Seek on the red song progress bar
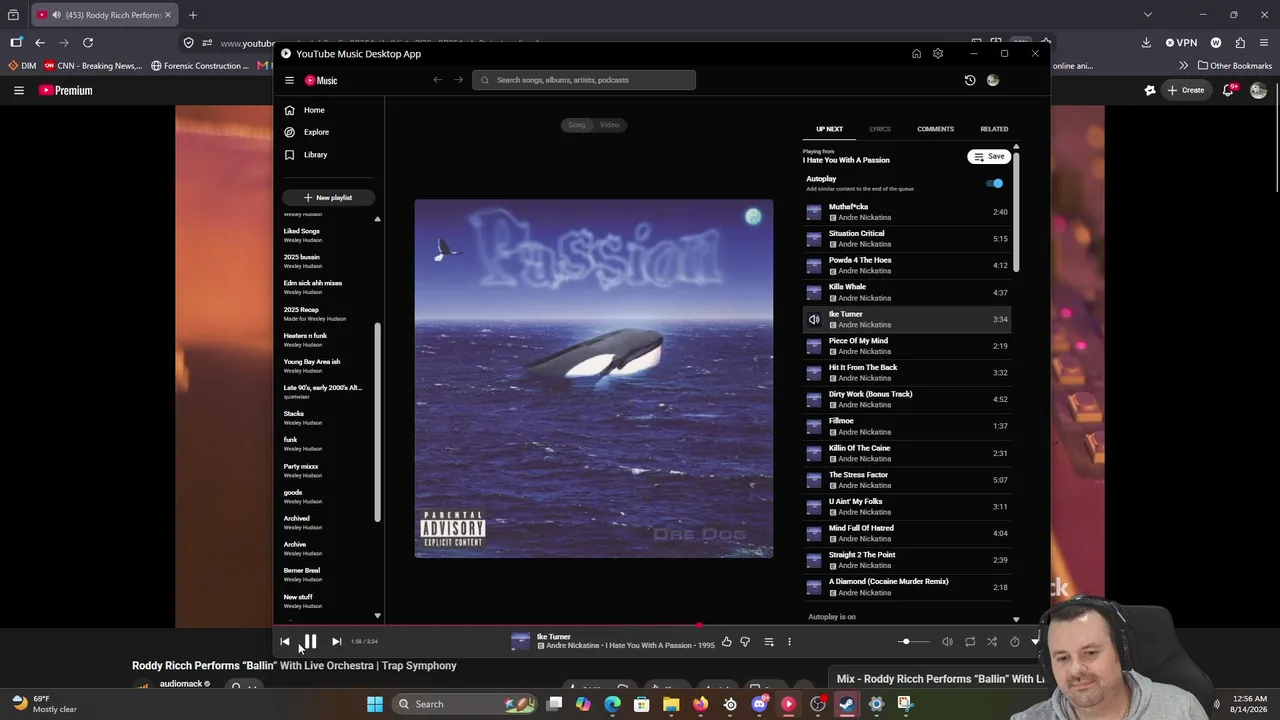1280x720 pixels. 663,626
